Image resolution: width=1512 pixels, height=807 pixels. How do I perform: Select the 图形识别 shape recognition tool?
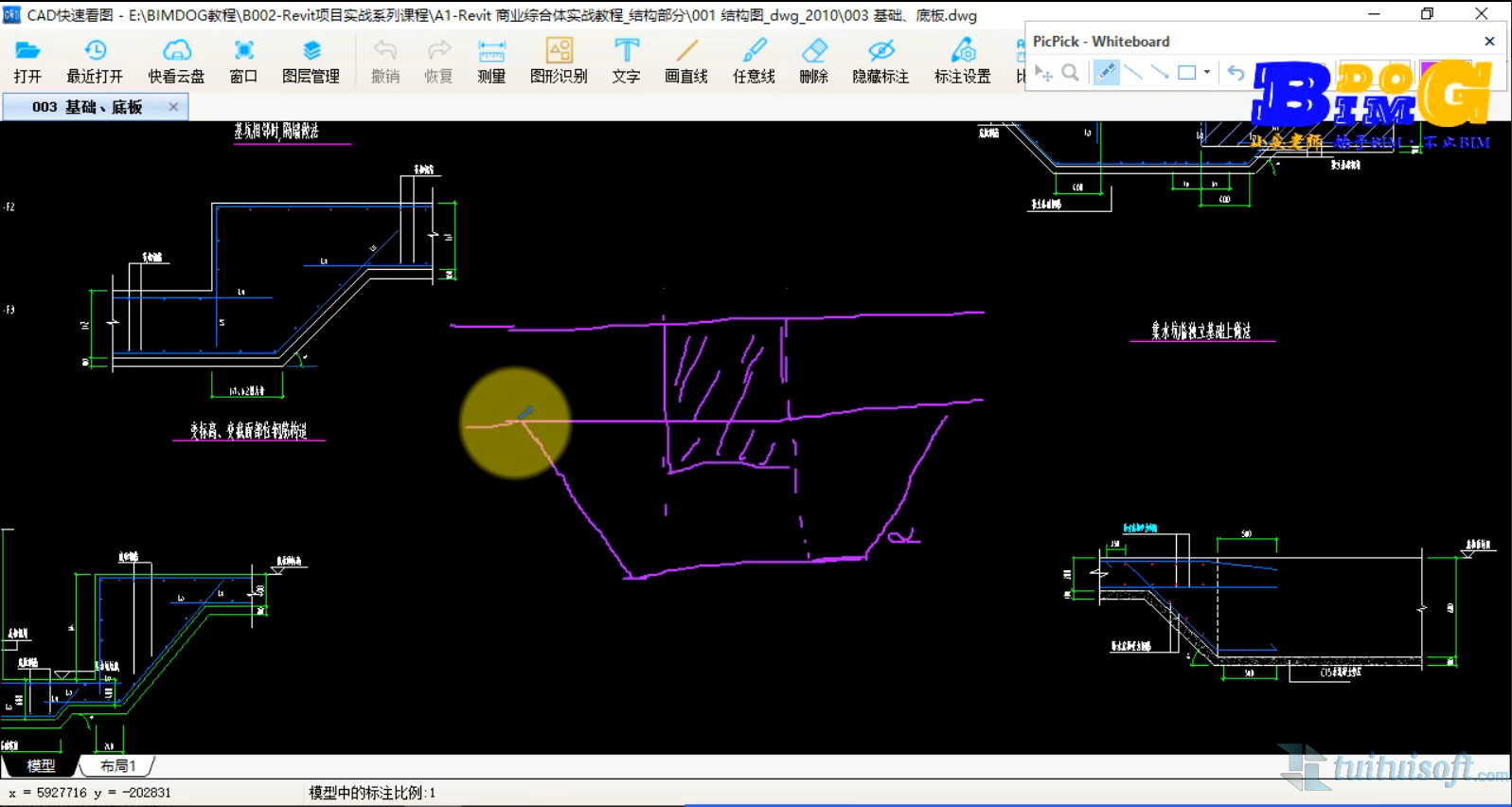559,61
